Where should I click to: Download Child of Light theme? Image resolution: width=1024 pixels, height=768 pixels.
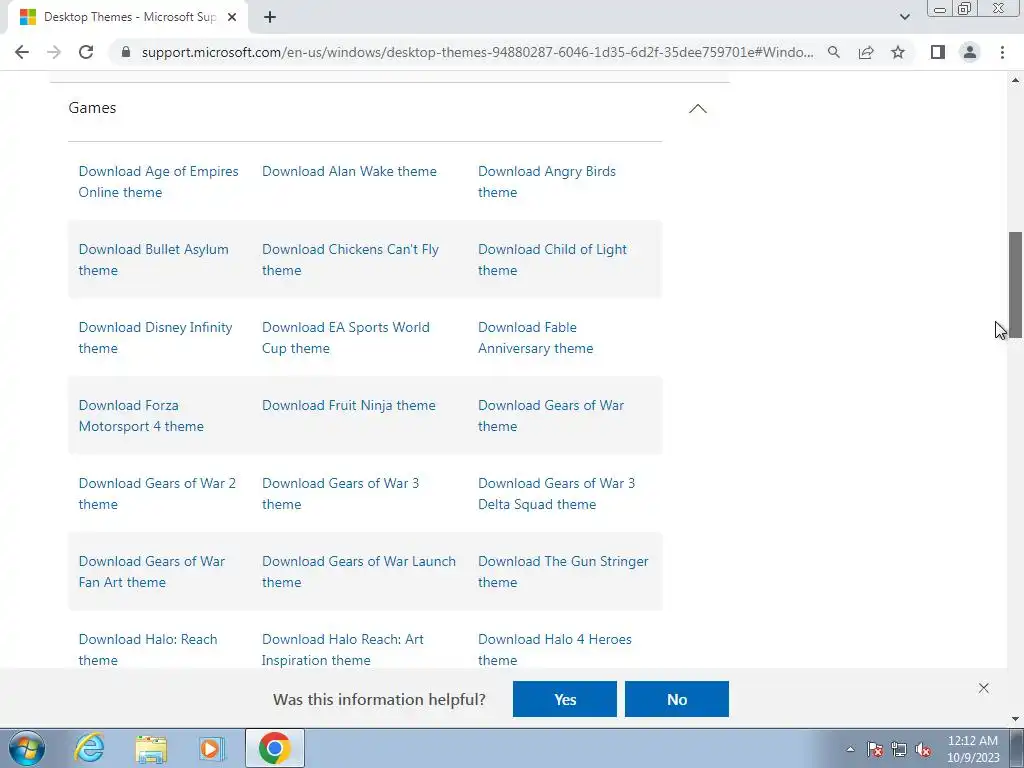[x=552, y=259]
